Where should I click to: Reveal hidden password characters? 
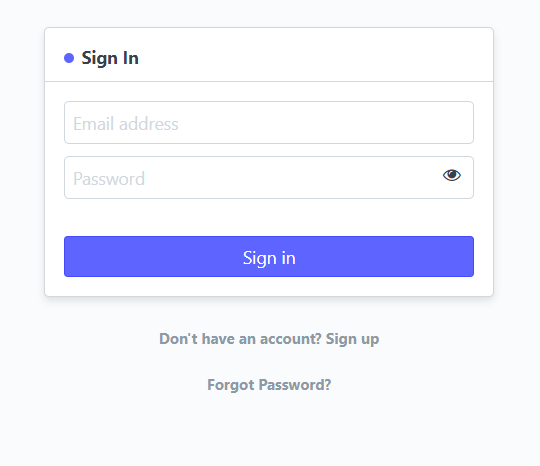[451, 175]
